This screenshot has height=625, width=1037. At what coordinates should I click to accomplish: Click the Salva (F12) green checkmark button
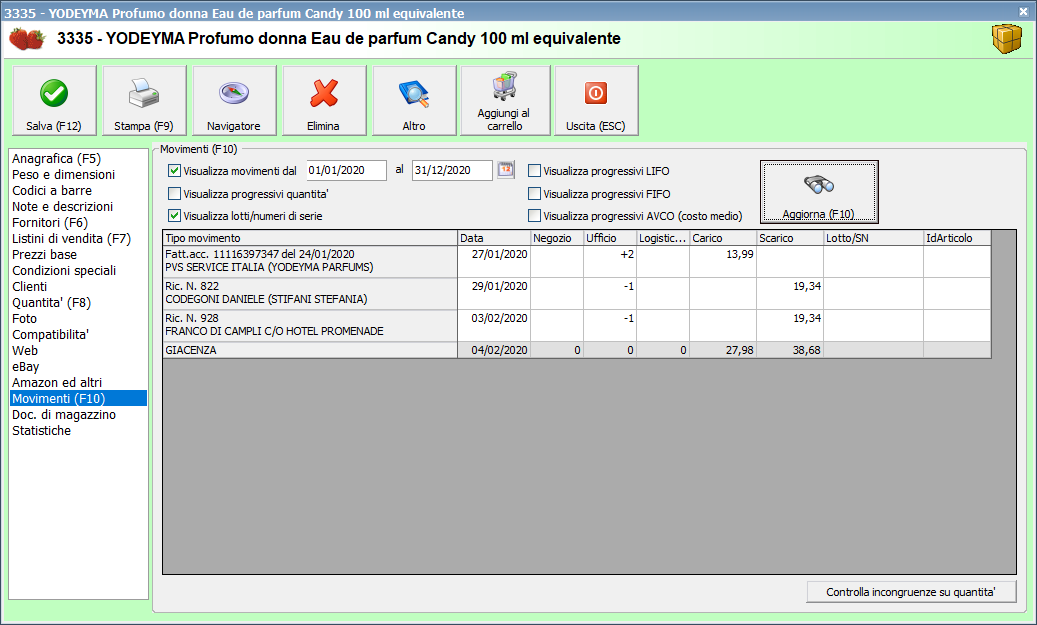click(54, 101)
